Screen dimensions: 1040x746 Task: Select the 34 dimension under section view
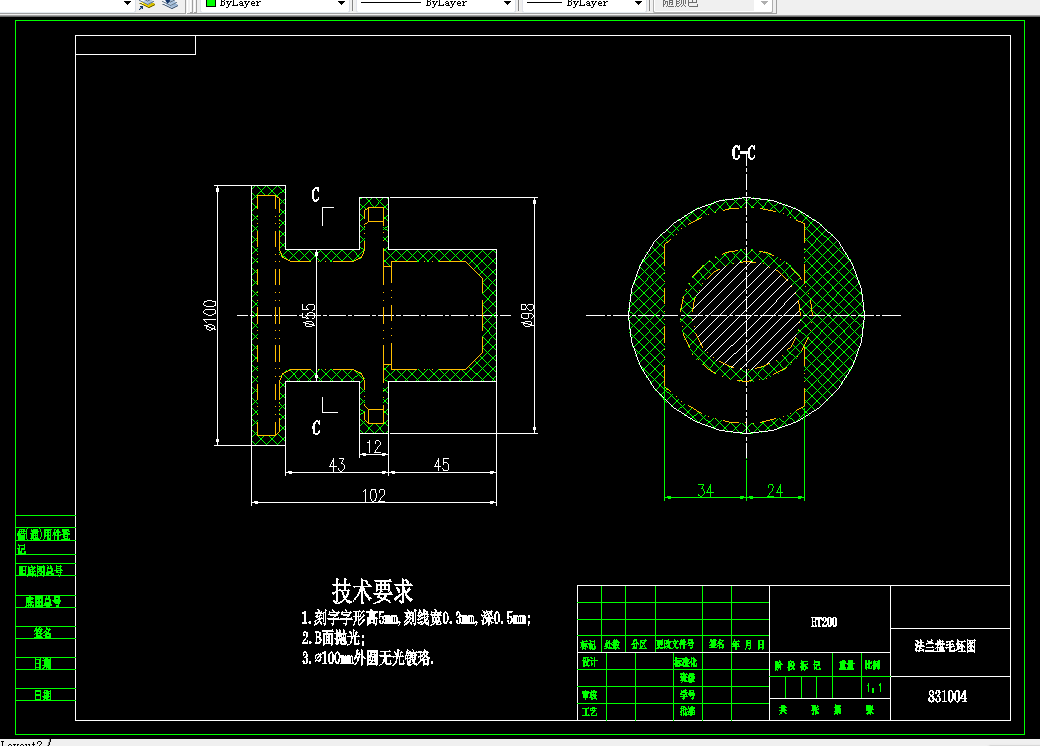coord(705,490)
